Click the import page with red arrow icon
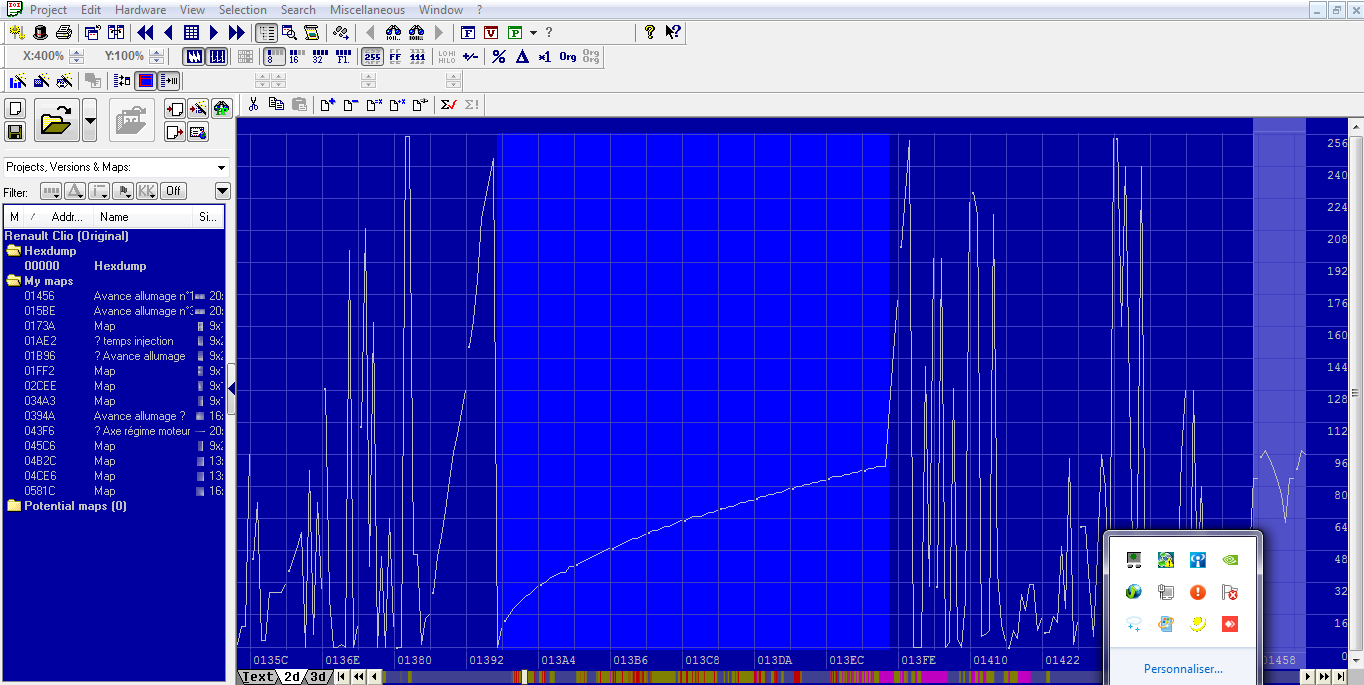 point(175,109)
